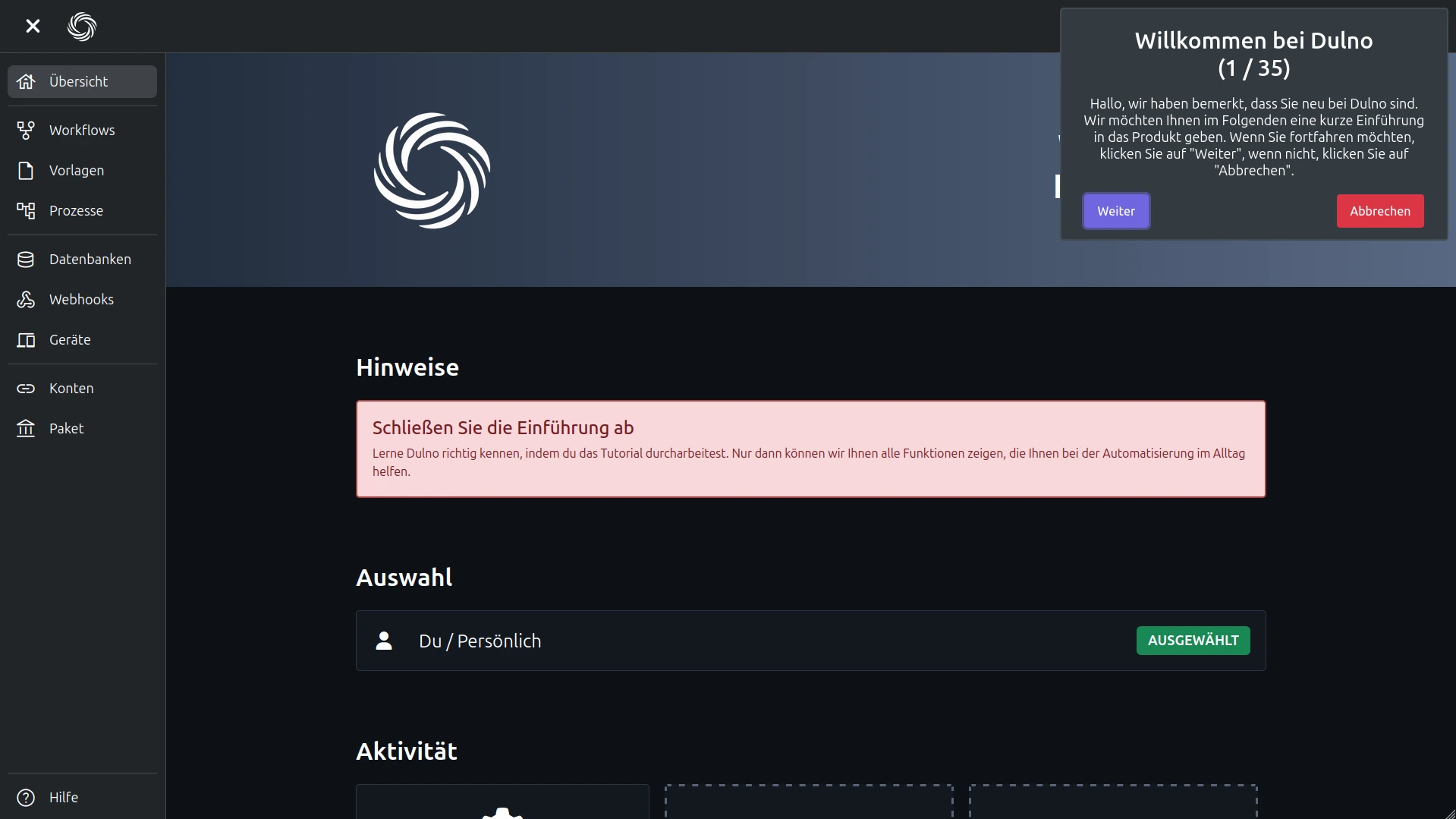Click the Konten link icon
Image resolution: width=1456 pixels, height=819 pixels.
coord(26,389)
